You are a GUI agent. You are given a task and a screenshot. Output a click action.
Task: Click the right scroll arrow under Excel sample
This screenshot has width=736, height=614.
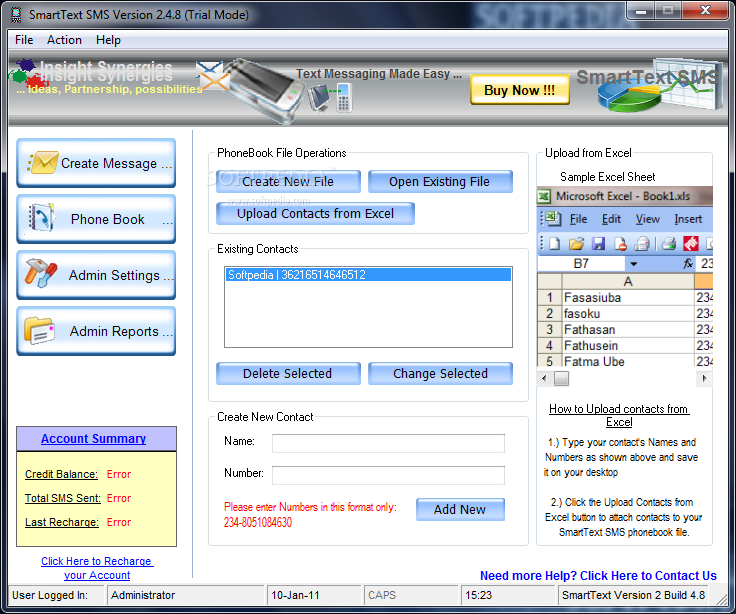(x=704, y=378)
